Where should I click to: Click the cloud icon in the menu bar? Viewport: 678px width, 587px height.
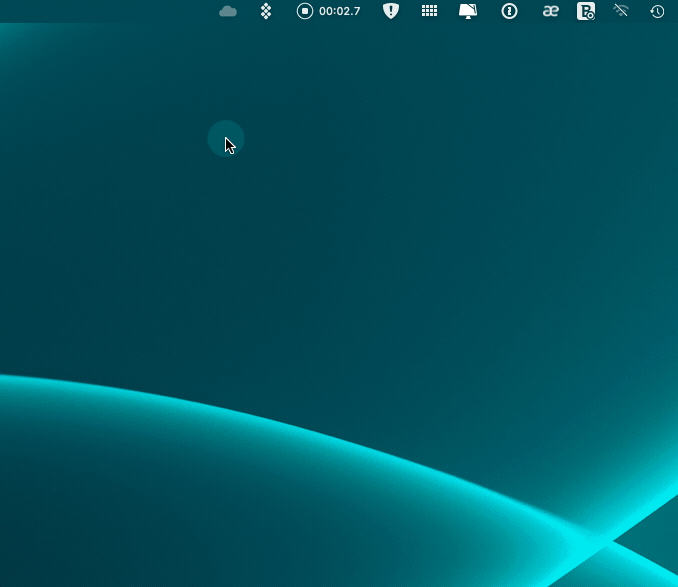click(228, 11)
